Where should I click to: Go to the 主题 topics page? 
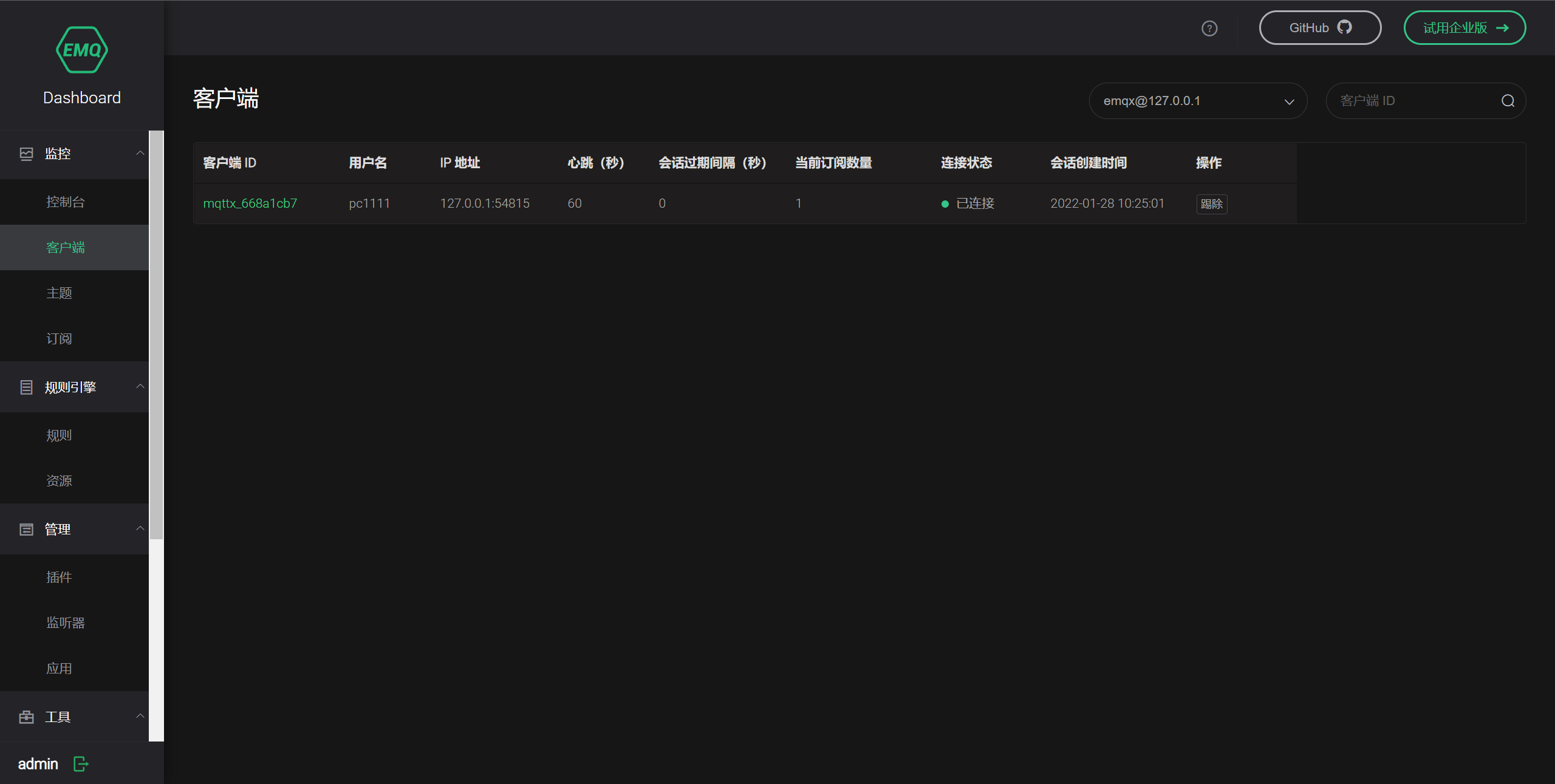tap(60, 293)
